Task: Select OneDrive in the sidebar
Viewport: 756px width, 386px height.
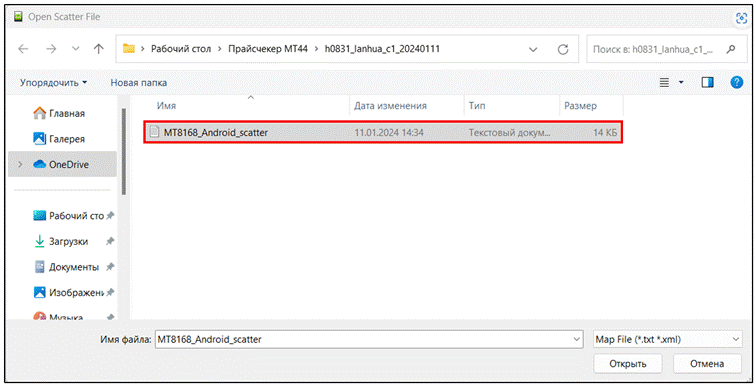Action: [62, 164]
